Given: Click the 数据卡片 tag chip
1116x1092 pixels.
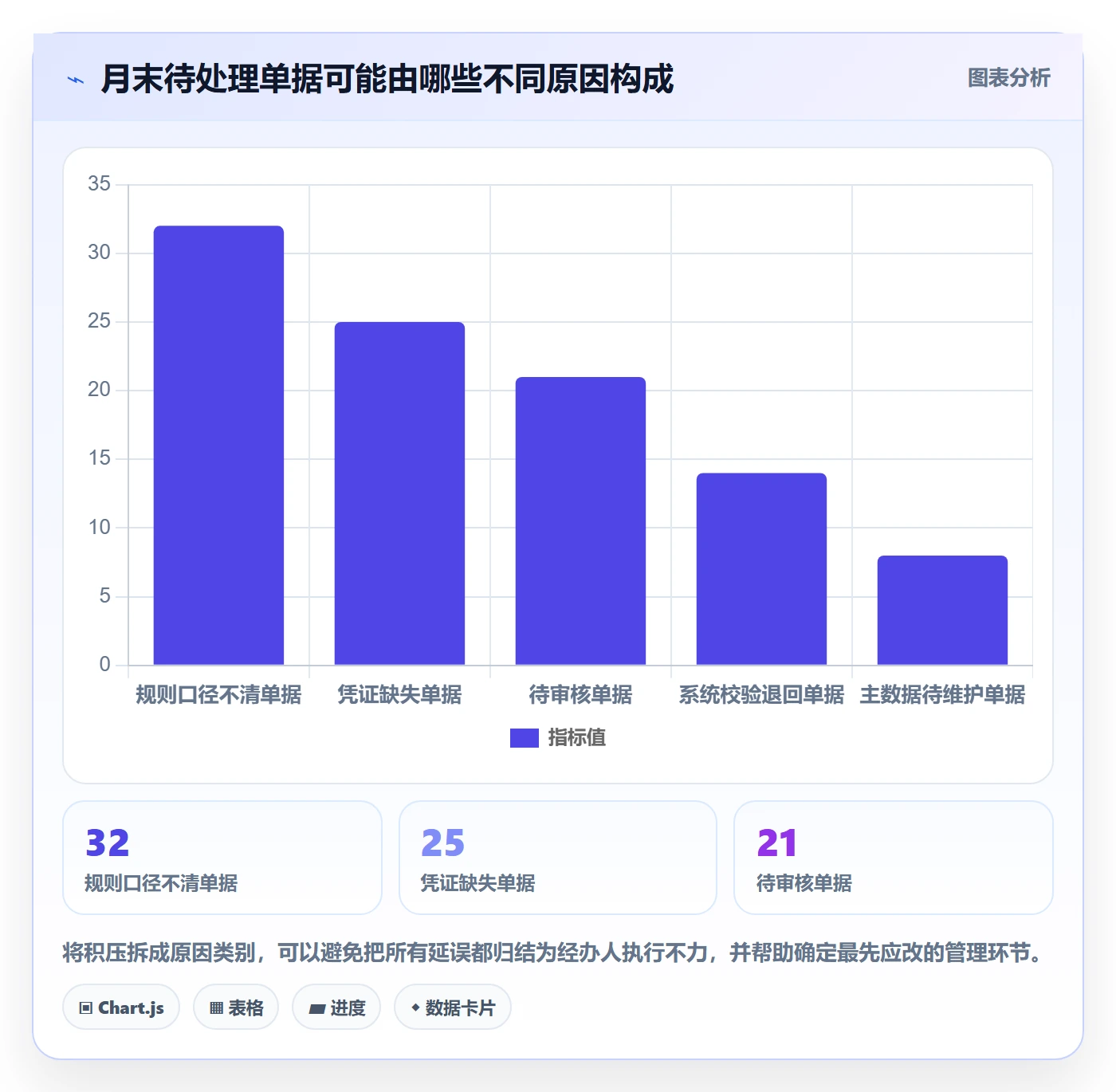Looking at the screenshot, I should pyautogui.click(x=453, y=1008).
